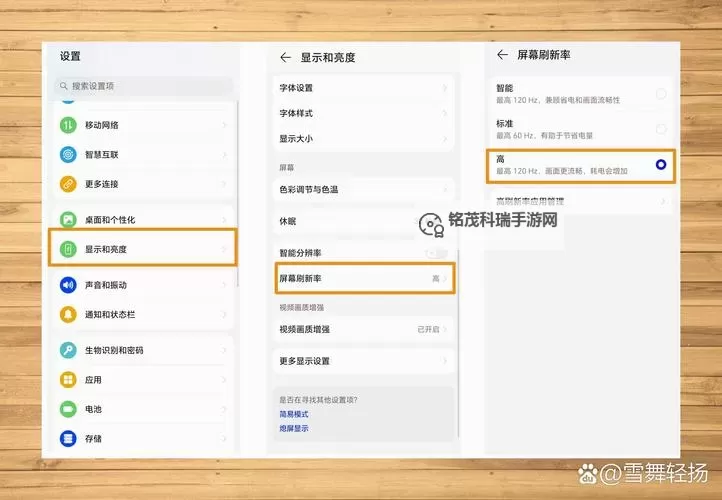Open 电池 settings entry
The width and height of the screenshot is (722, 500).
point(144,409)
